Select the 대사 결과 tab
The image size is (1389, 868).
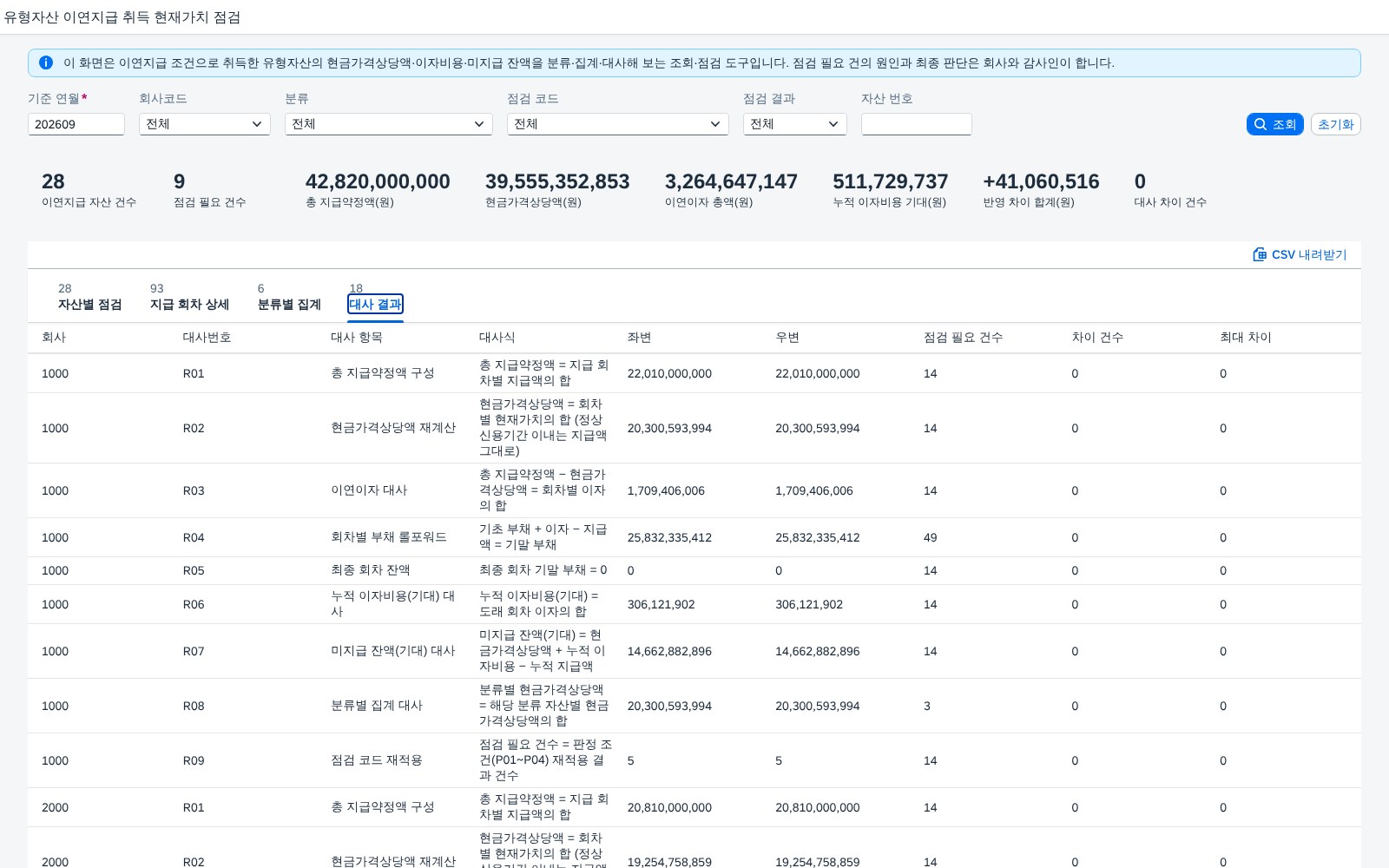[375, 305]
